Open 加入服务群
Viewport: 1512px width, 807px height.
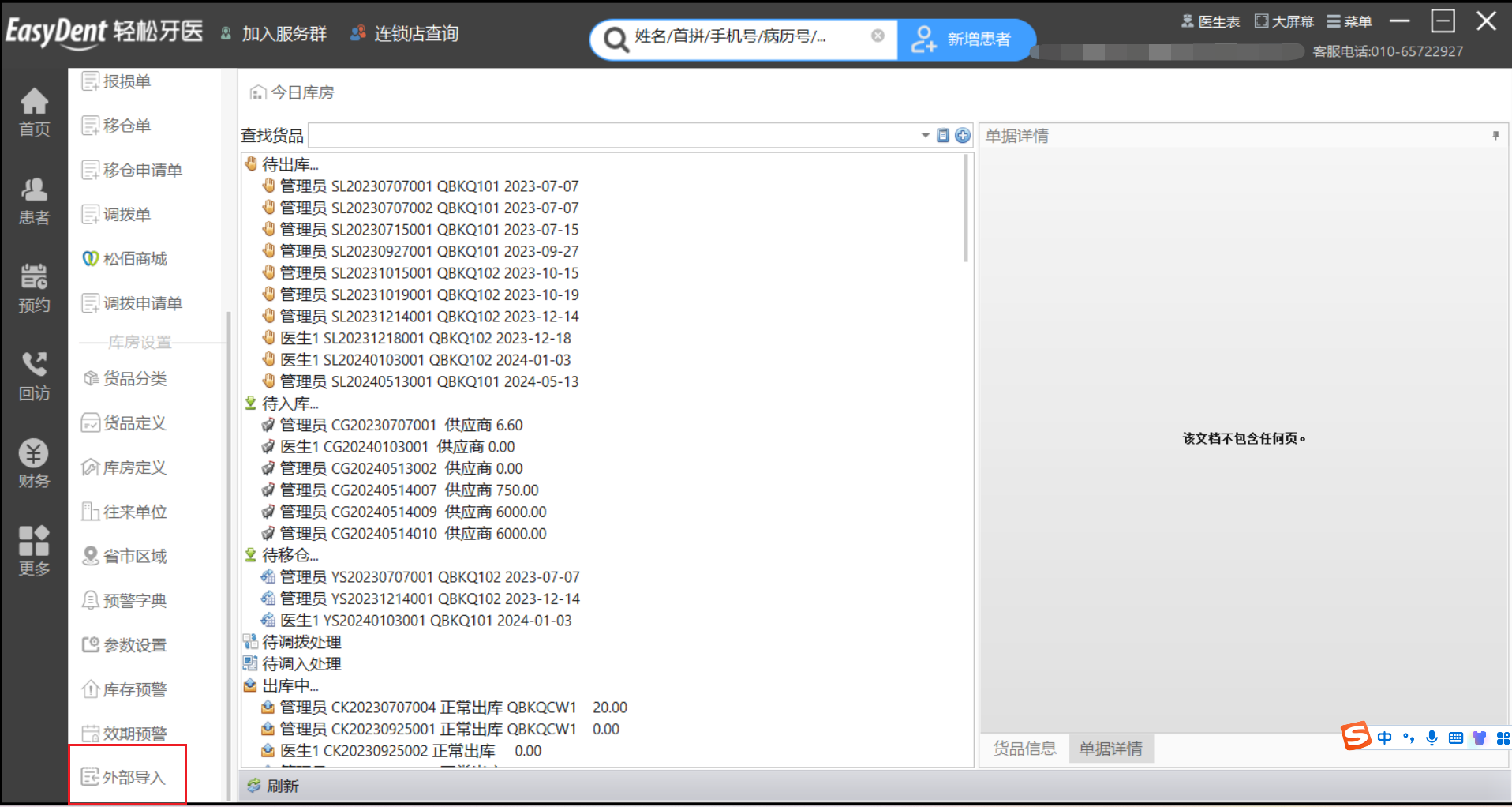coord(274,34)
